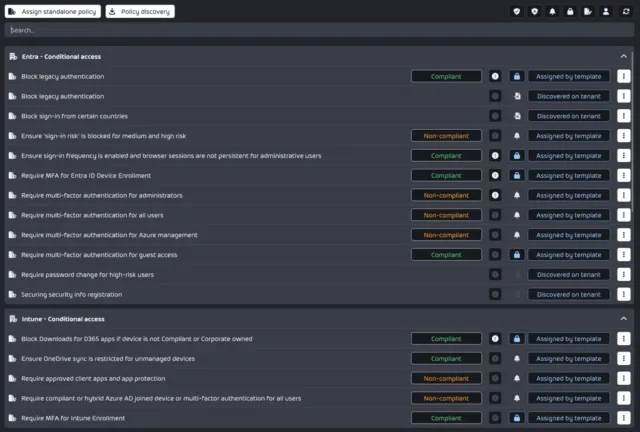The width and height of the screenshot is (640, 432).
Task: Click bell icon on Require multi-factor authentication for Azure management
Action: pyautogui.click(x=517, y=235)
